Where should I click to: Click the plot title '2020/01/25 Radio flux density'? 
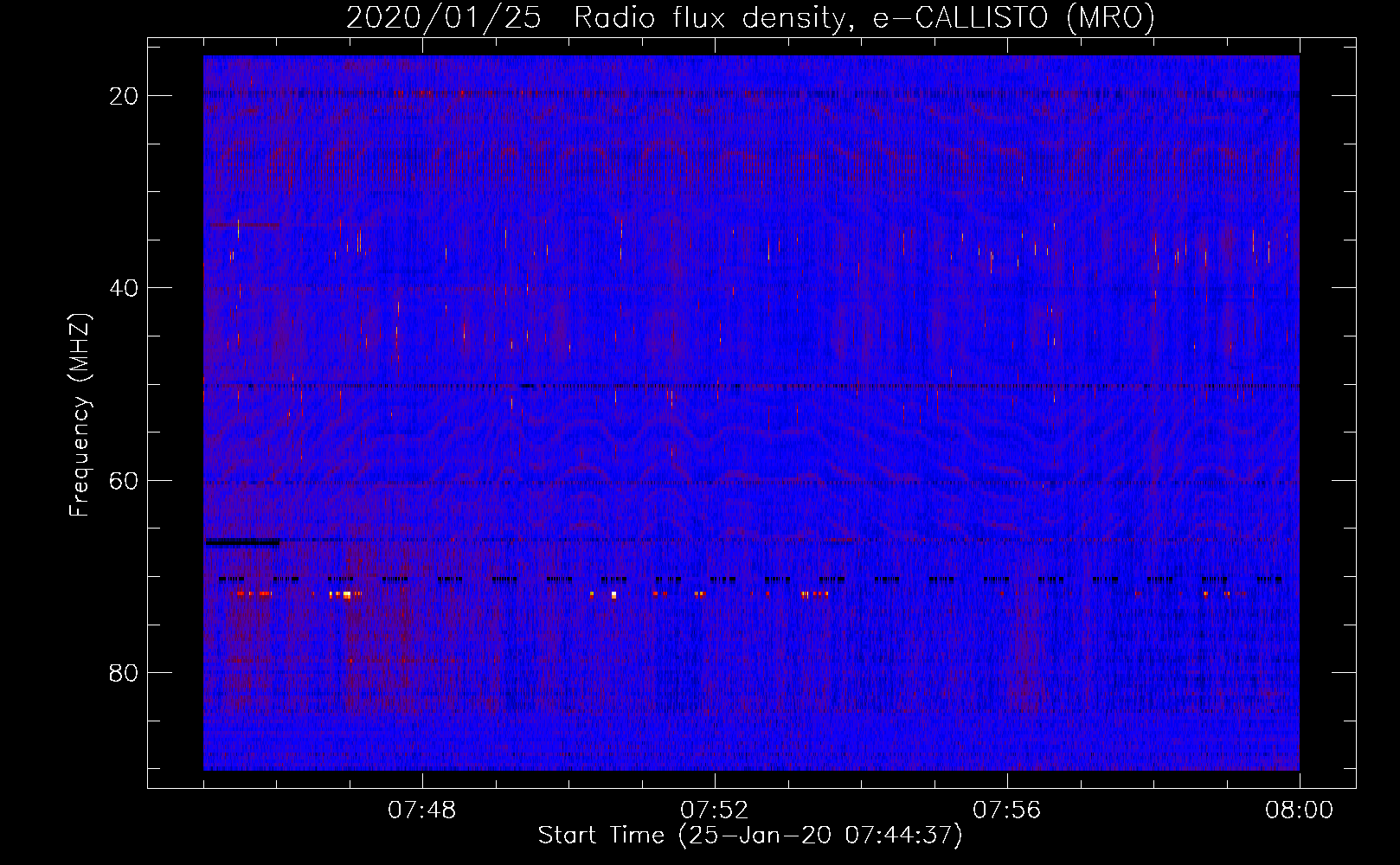tap(750, 17)
